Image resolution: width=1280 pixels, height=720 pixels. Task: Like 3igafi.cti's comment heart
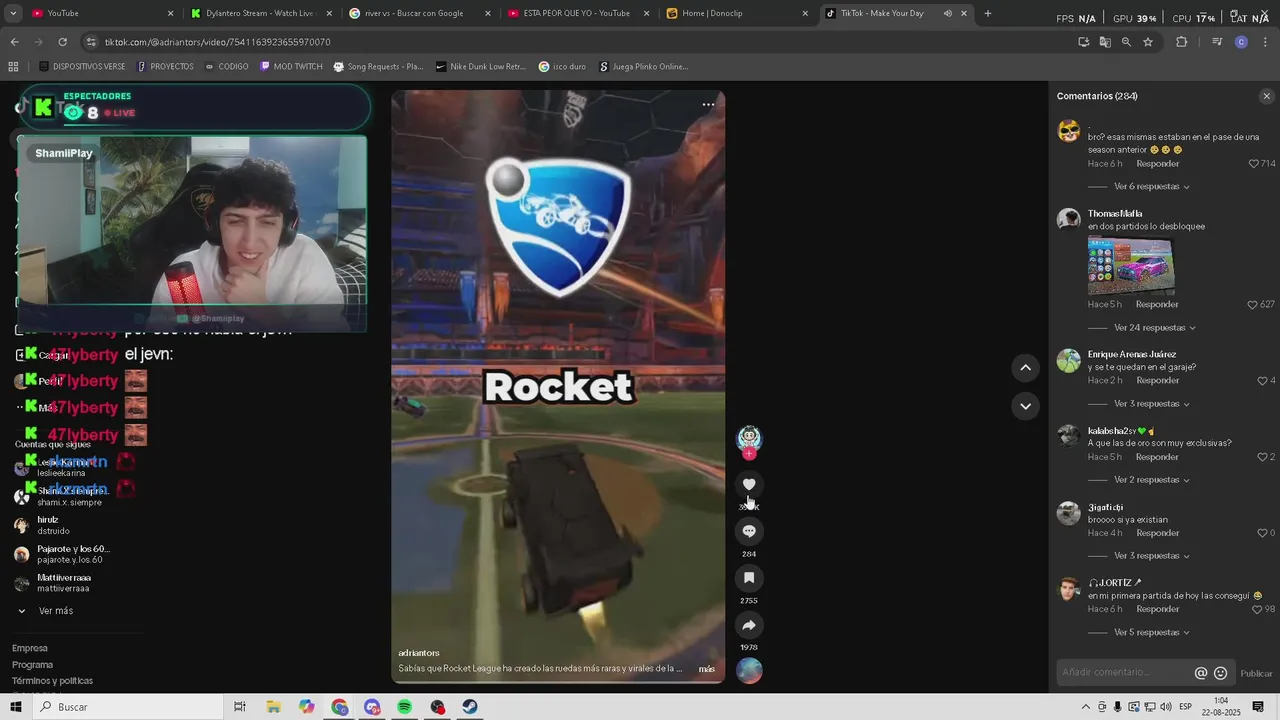coord(1262,533)
